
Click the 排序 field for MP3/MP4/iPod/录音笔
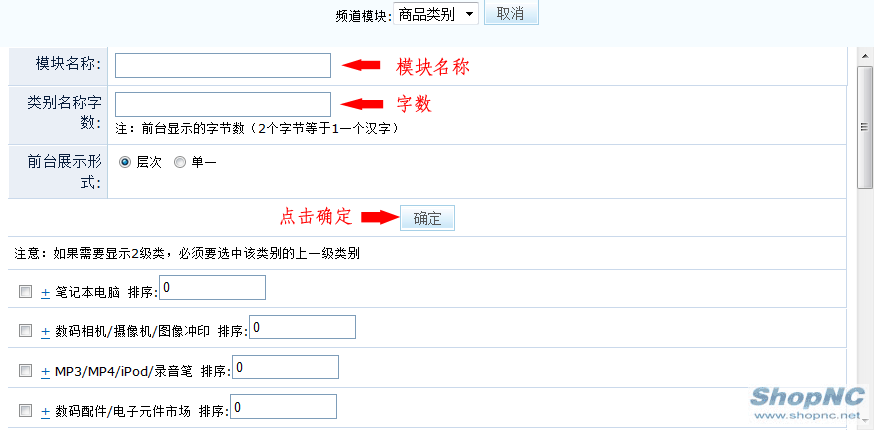285,367
